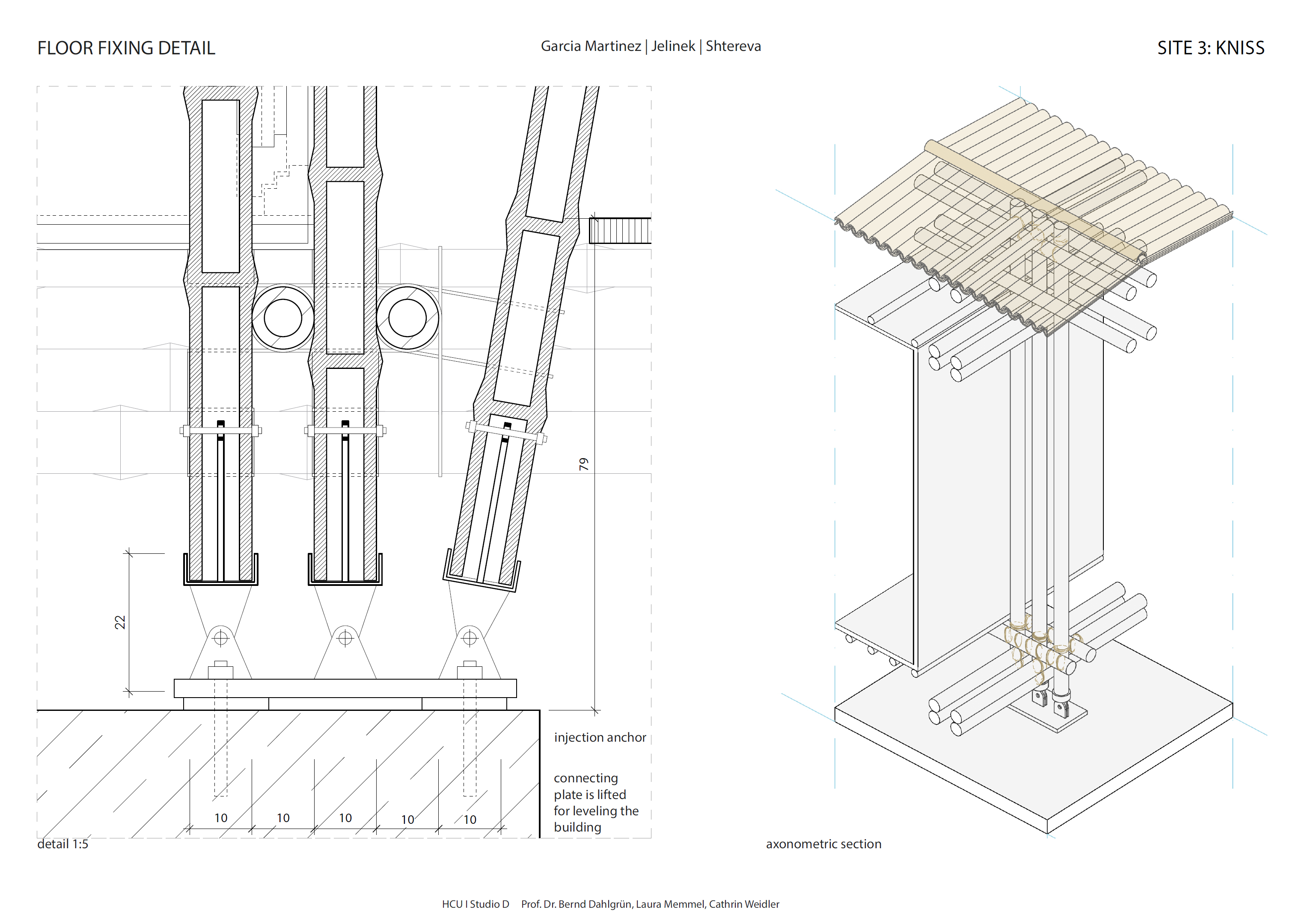Click the injection anchor label
Viewport: 1299px width, 924px height.
point(600,737)
